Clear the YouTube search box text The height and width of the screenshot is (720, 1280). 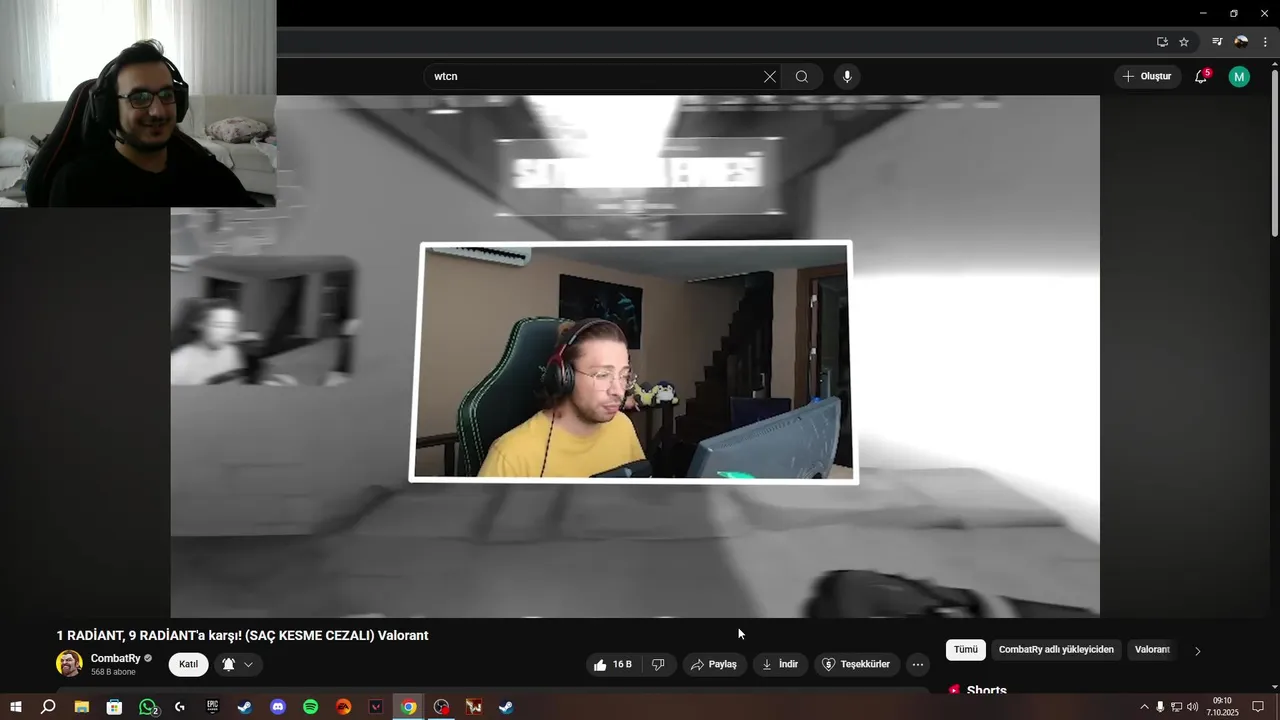[770, 77]
